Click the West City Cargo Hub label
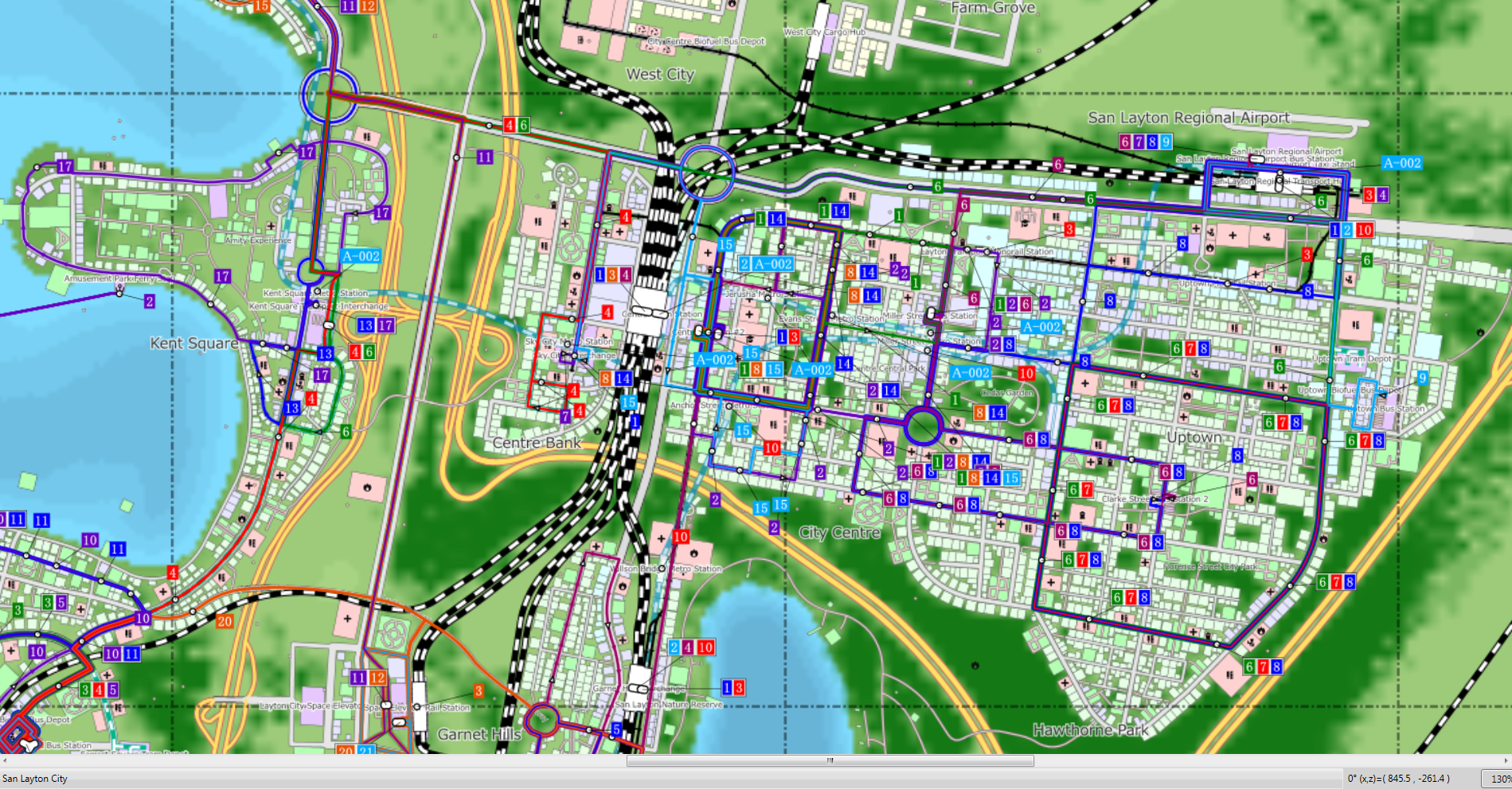The image size is (1512, 789). pyautogui.click(x=823, y=33)
